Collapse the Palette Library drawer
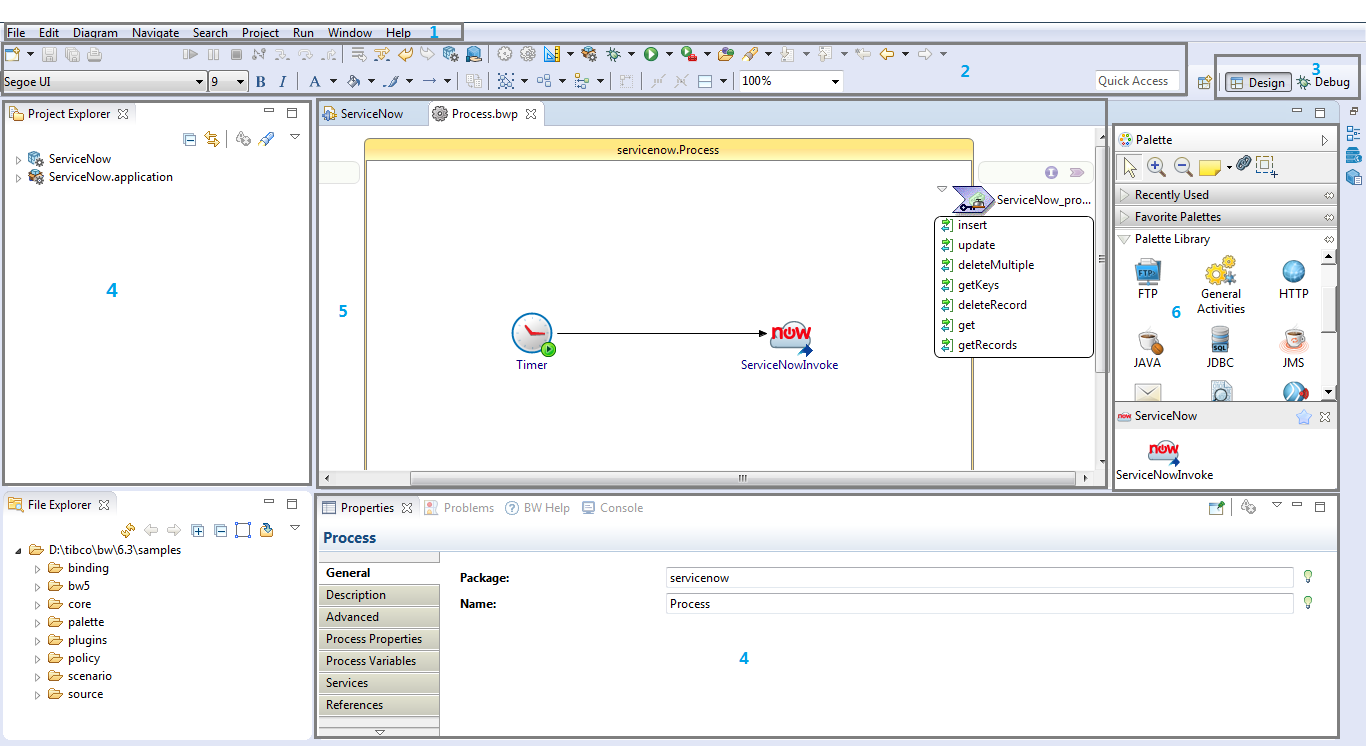 1125,239
